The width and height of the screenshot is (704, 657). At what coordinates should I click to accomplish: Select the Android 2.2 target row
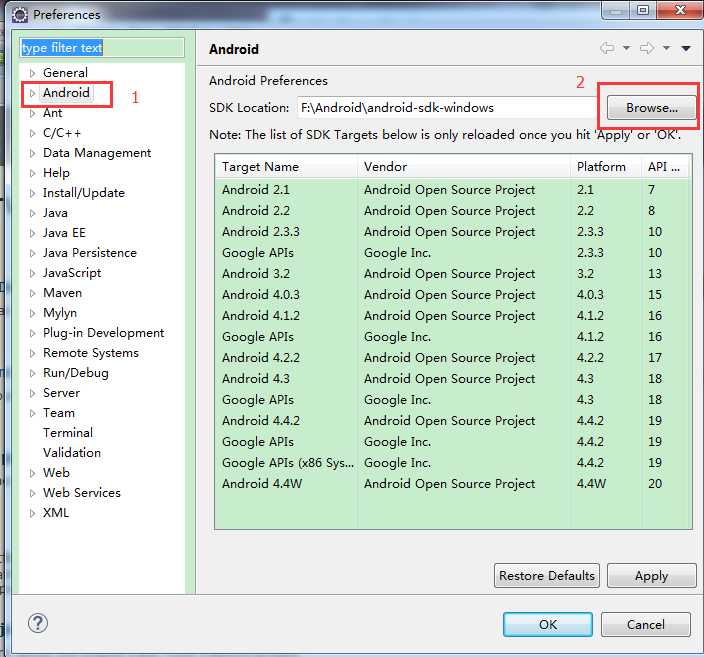click(x=453, y=211)
